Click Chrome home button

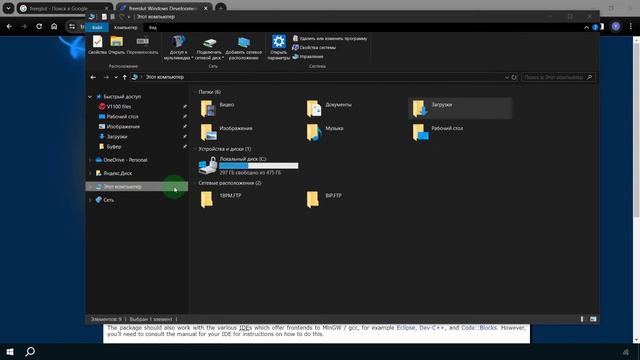[54, 26]
